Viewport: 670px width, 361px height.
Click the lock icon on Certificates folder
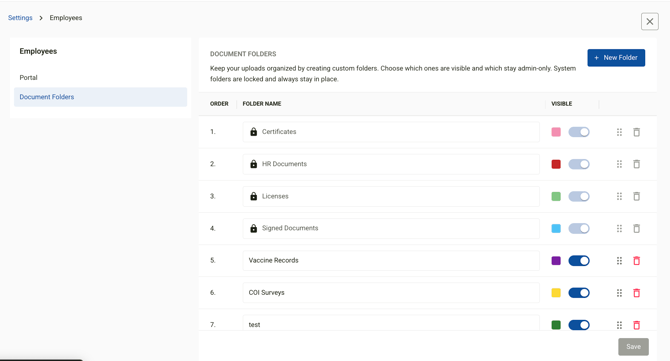click(x=253, y=132)
